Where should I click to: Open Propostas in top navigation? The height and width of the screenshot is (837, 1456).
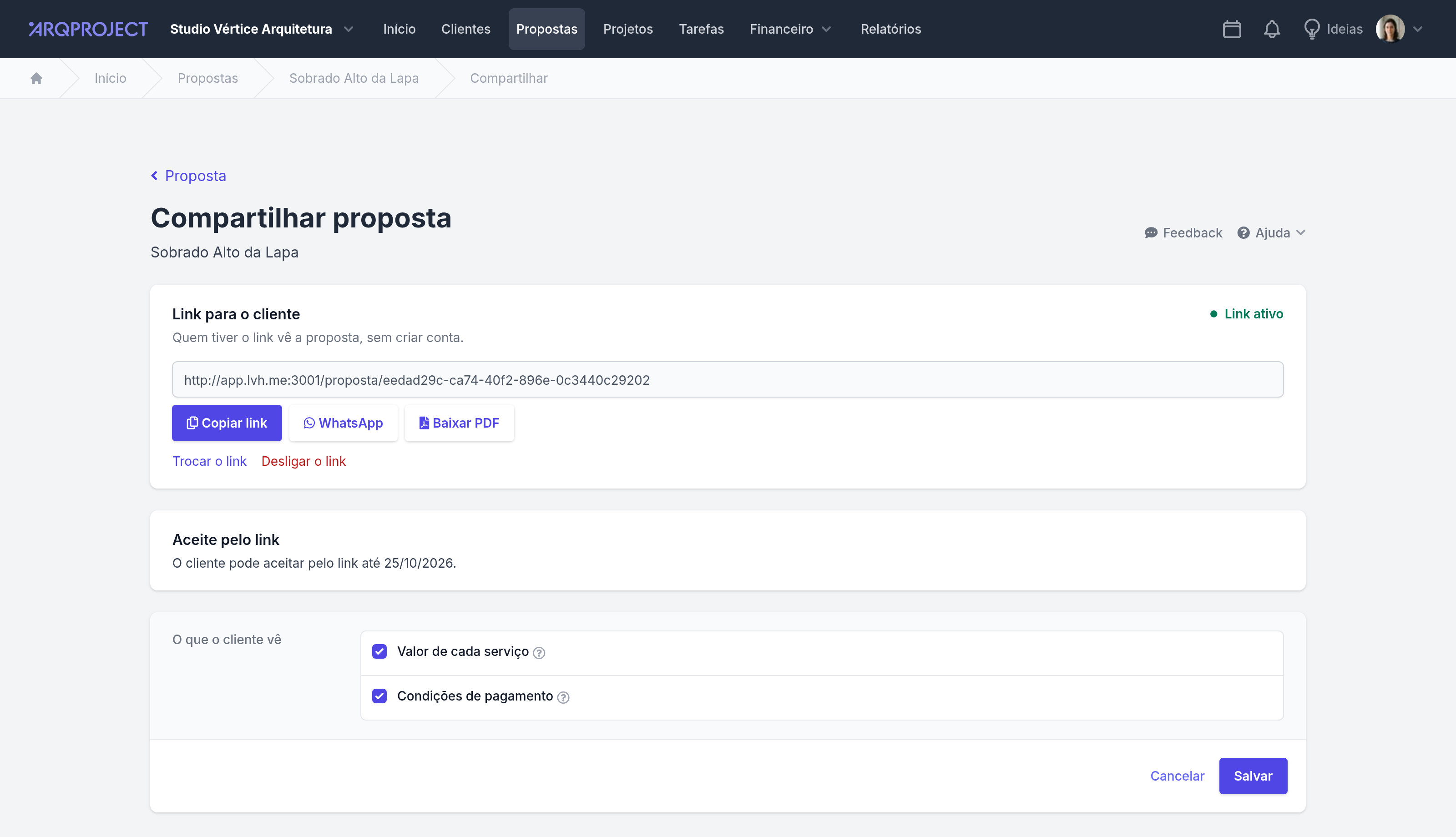coord(546,29)
